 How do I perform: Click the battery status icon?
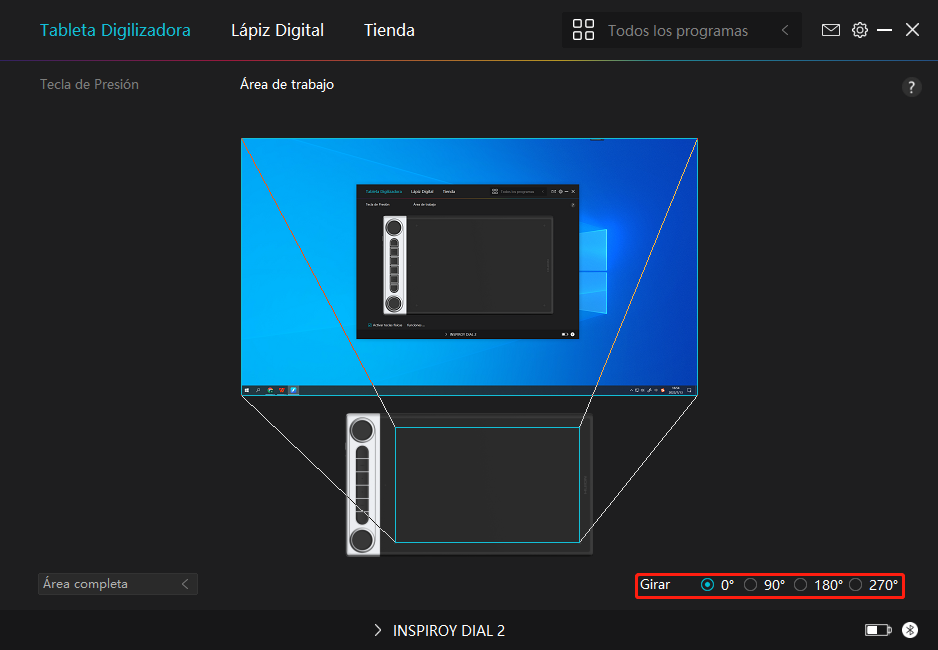[878, 630]
